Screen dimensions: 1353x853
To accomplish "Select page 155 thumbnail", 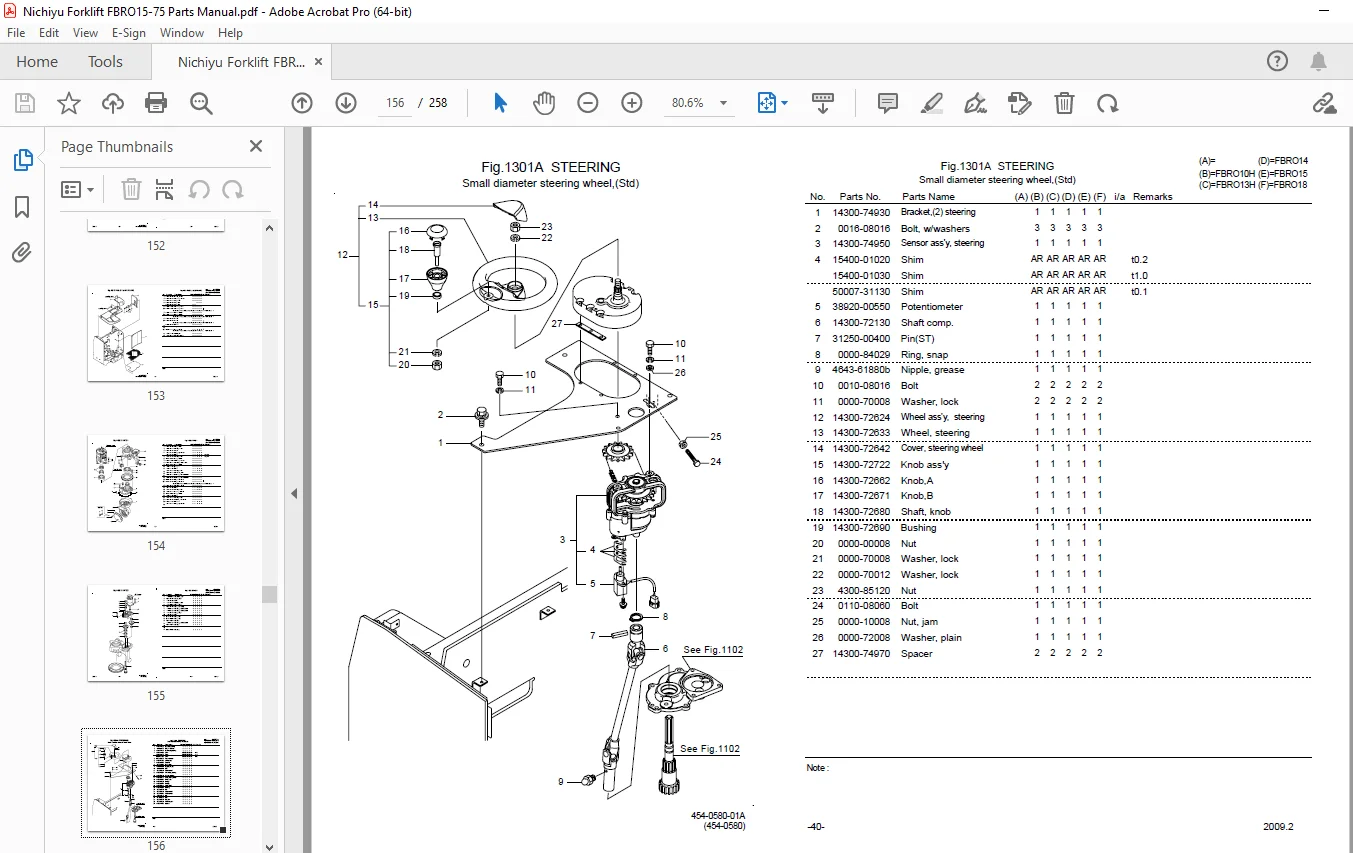I will 156,633.
